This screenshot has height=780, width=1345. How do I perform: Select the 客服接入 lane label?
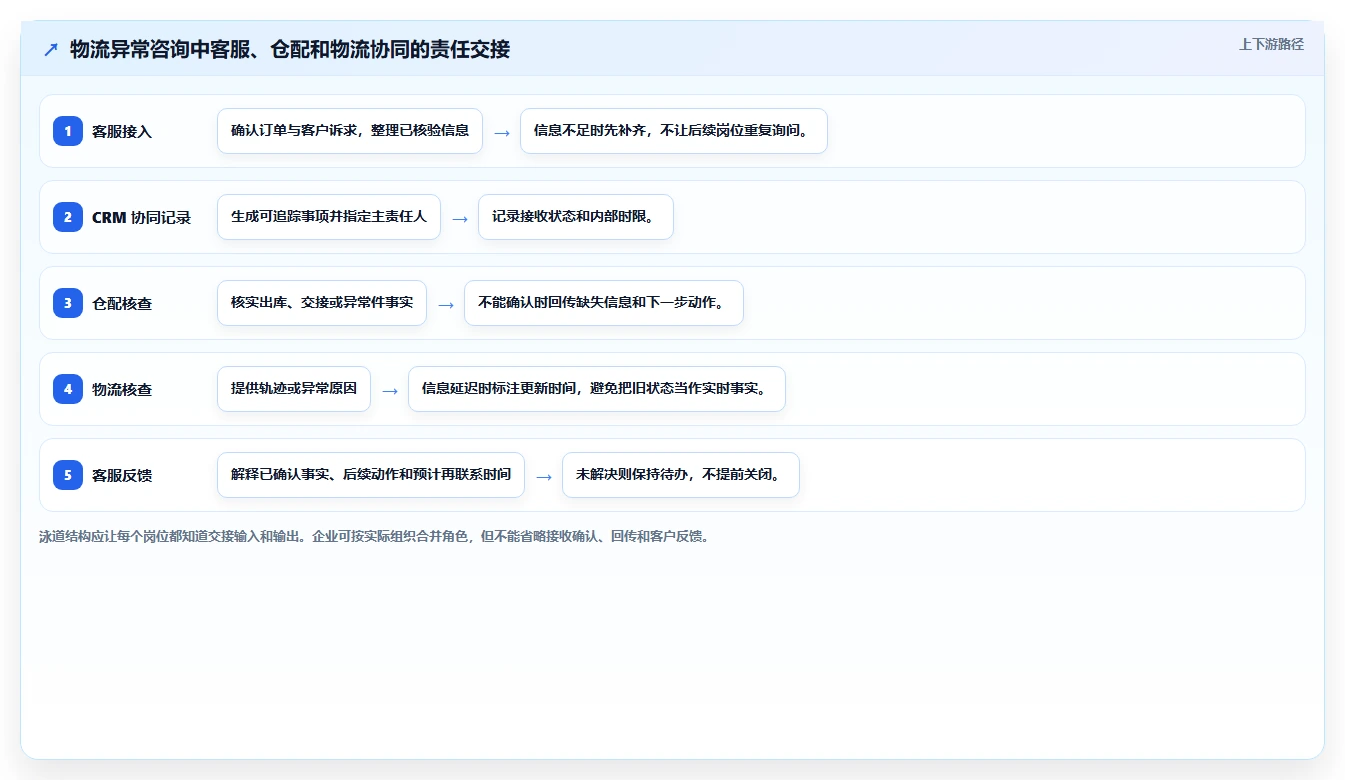tap(122, 131)
